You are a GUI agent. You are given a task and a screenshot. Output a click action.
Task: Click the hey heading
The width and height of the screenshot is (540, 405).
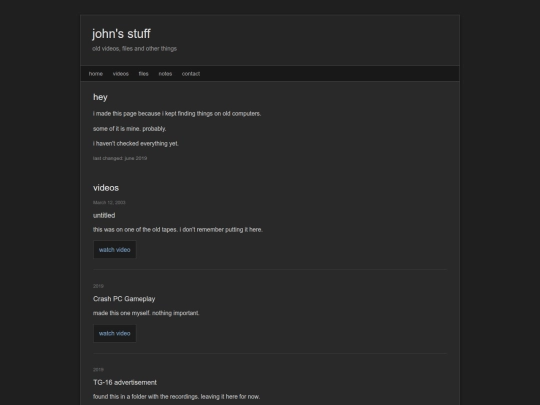(100, 97)
